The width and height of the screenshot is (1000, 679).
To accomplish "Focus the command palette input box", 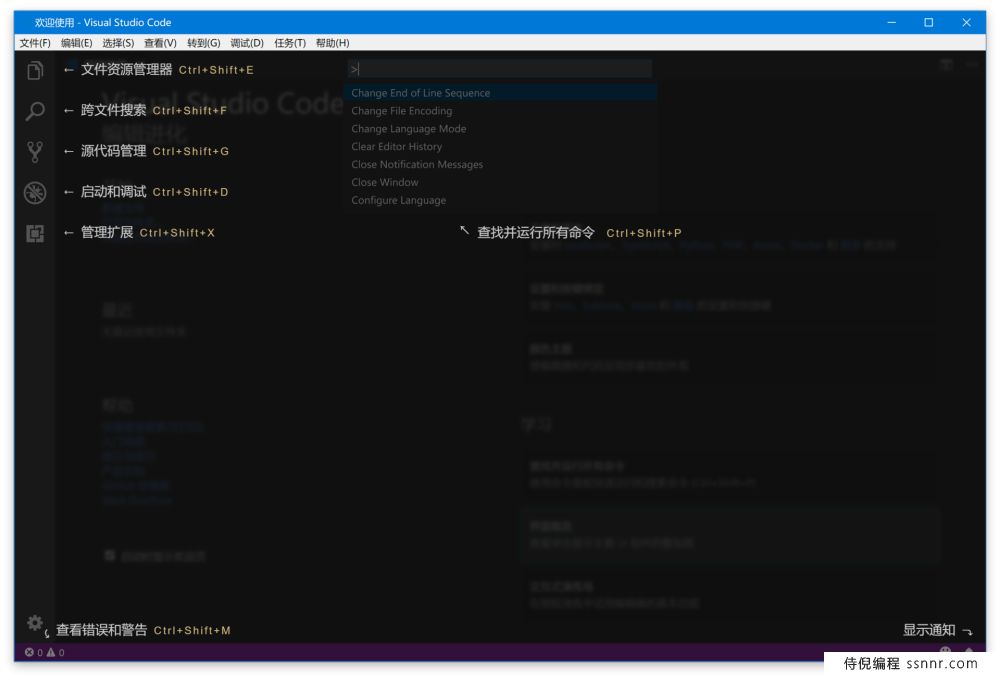I will (x=500, y=69).
